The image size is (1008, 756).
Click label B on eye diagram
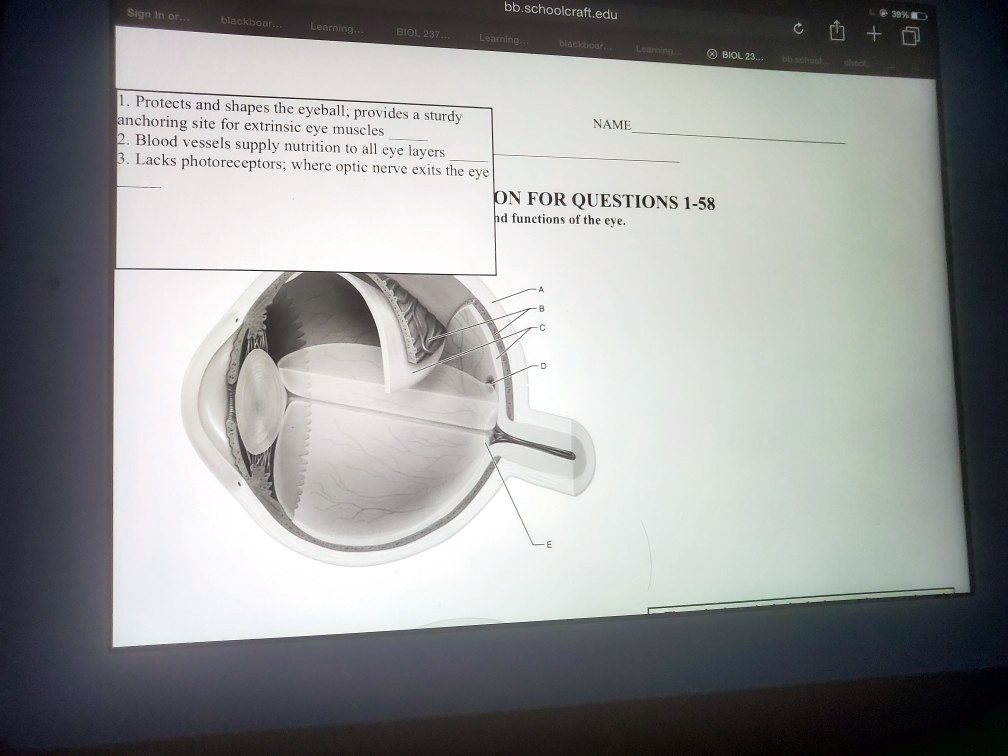tap(541, 309)
